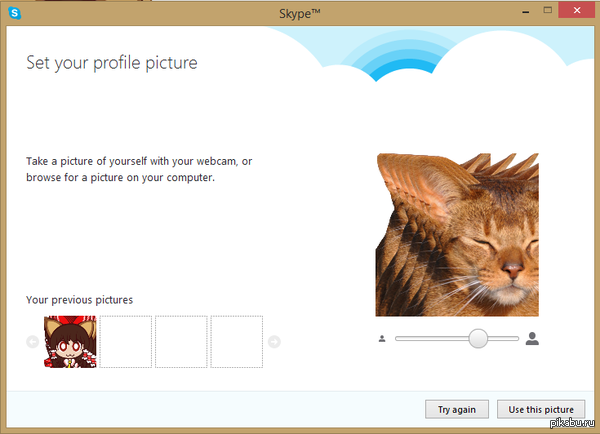Select the anime character previous picture
Image resolution: width=600 pixels, height=434 pixels.
coord(69,342)
